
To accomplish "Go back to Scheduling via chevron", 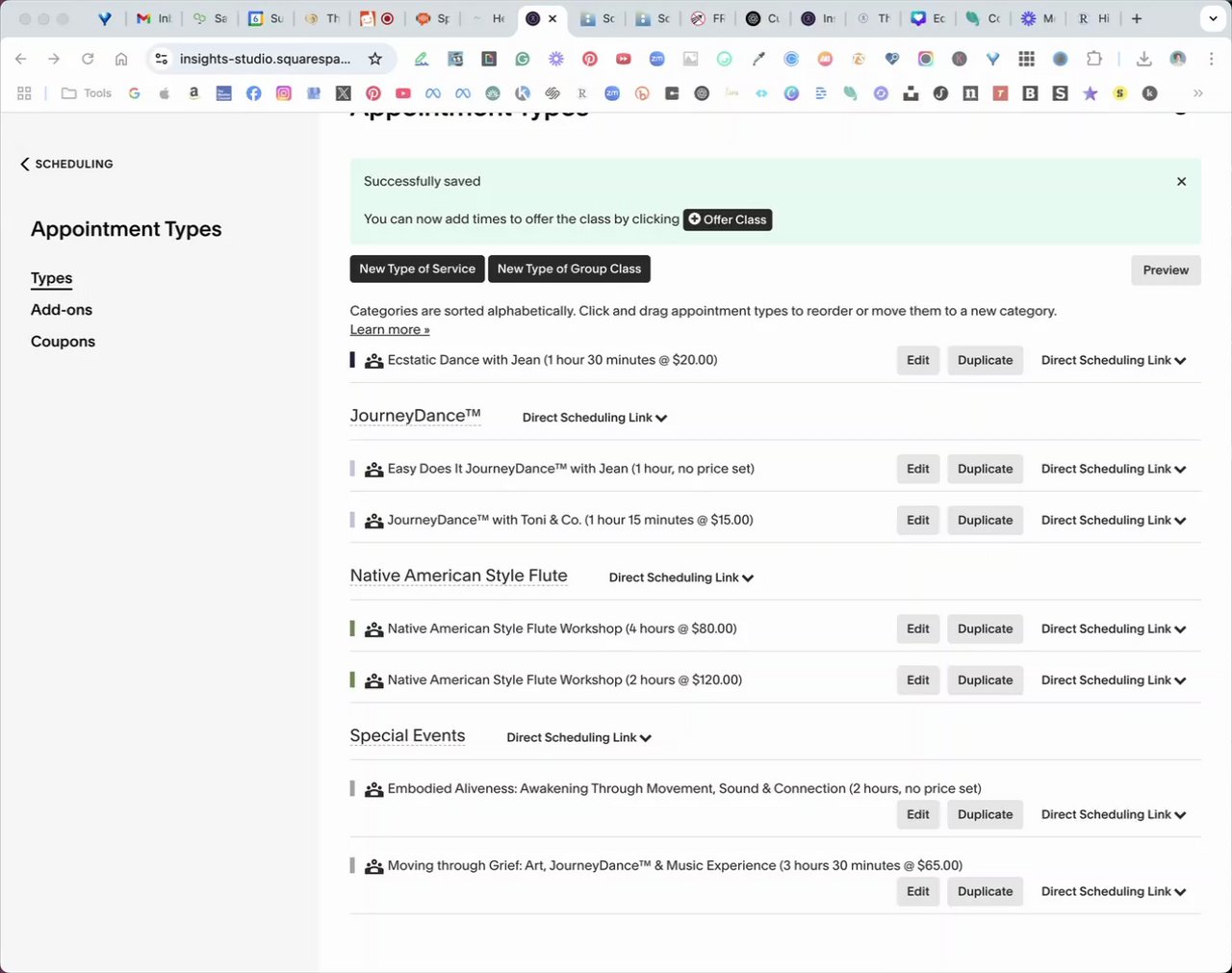I will coord(25,165).
